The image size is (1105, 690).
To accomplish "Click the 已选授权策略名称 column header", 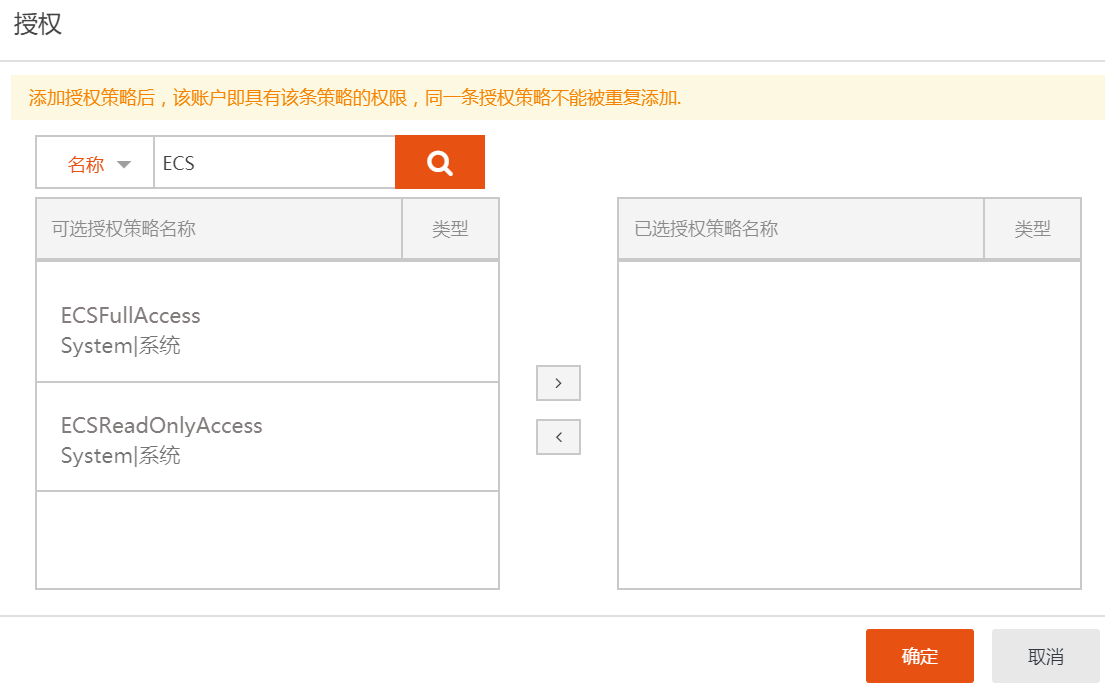I will tap(801, 228).
